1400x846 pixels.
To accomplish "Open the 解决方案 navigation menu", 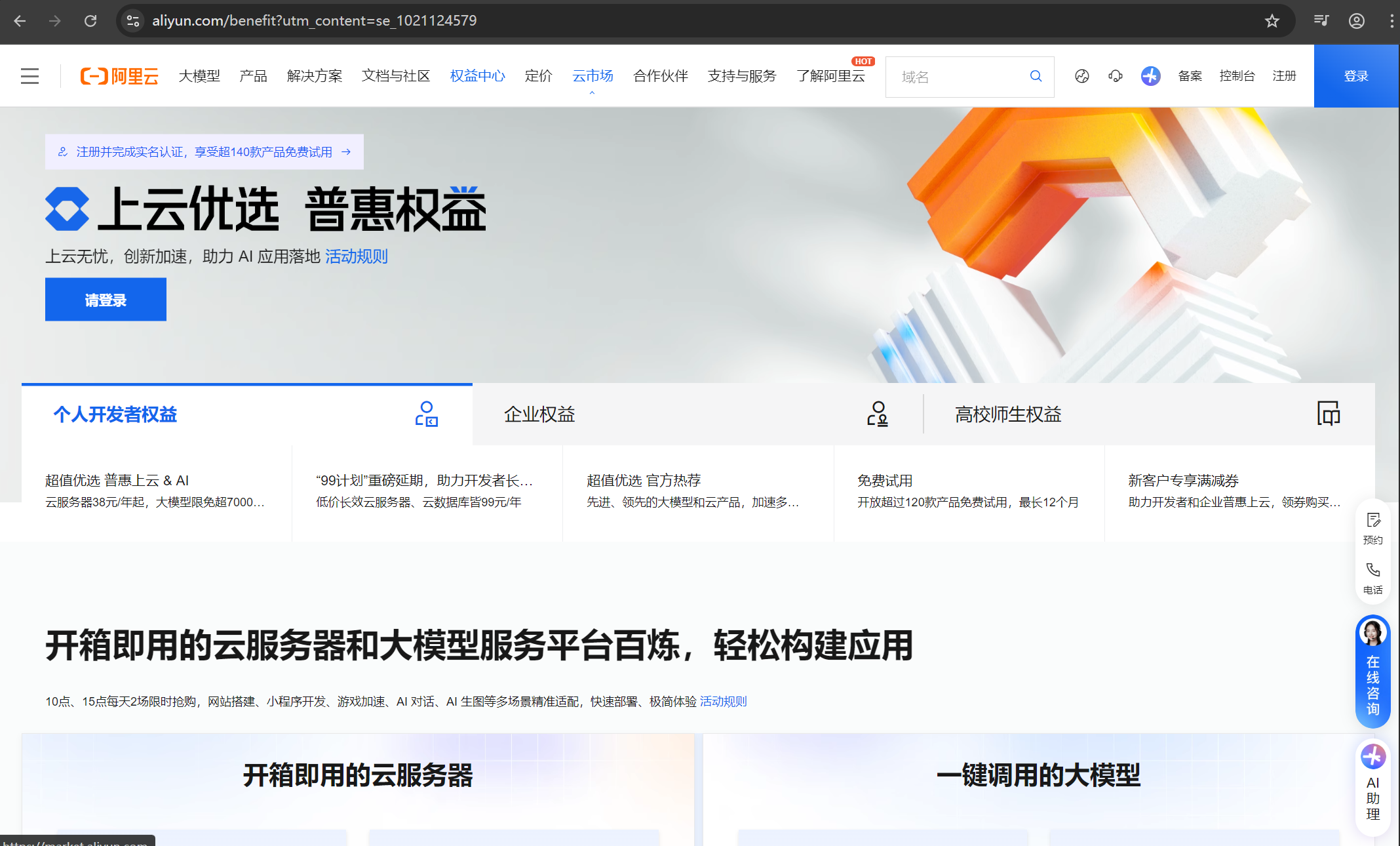I will [x=315, y=76].
